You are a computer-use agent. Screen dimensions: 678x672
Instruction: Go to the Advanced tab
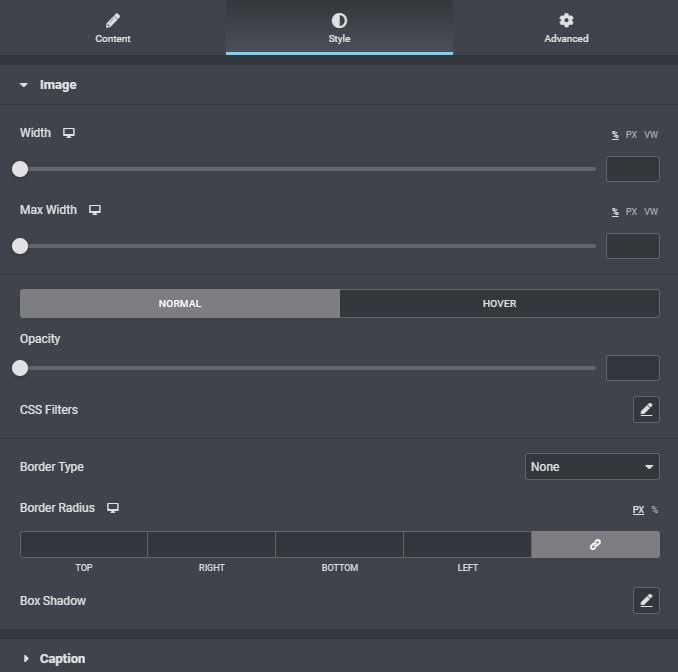(566, 28)
